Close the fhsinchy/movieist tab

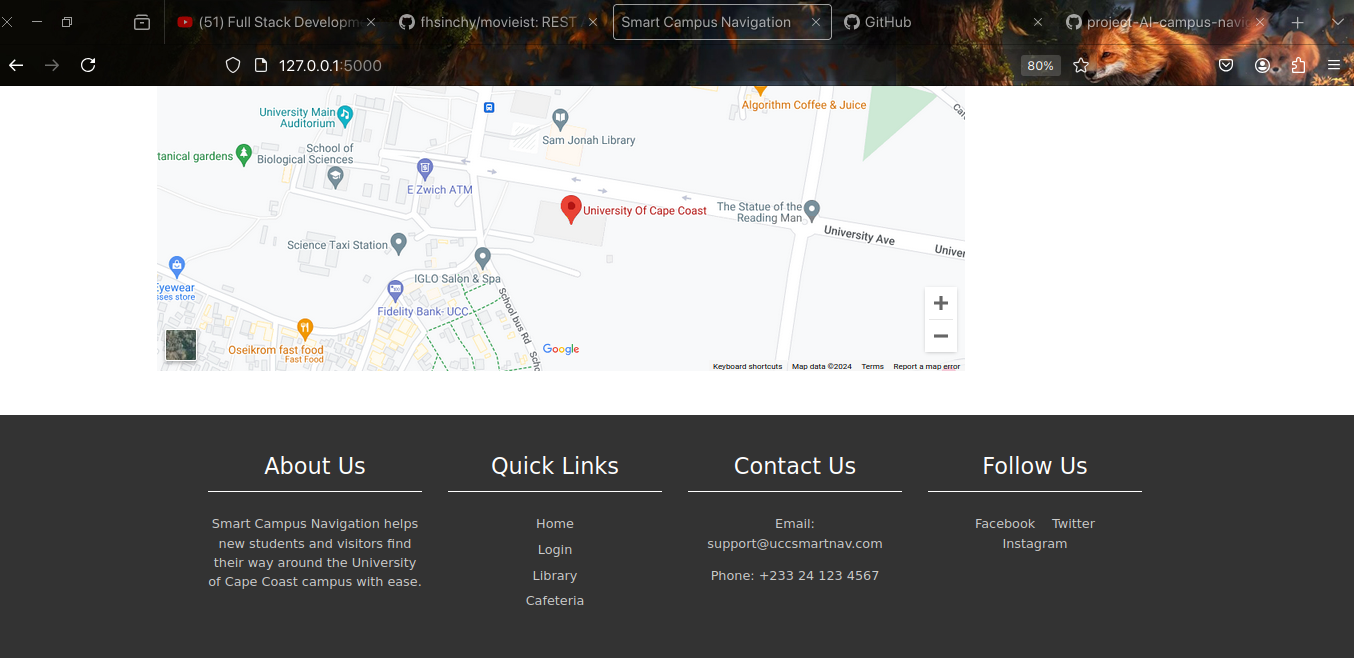coord(593,22)
